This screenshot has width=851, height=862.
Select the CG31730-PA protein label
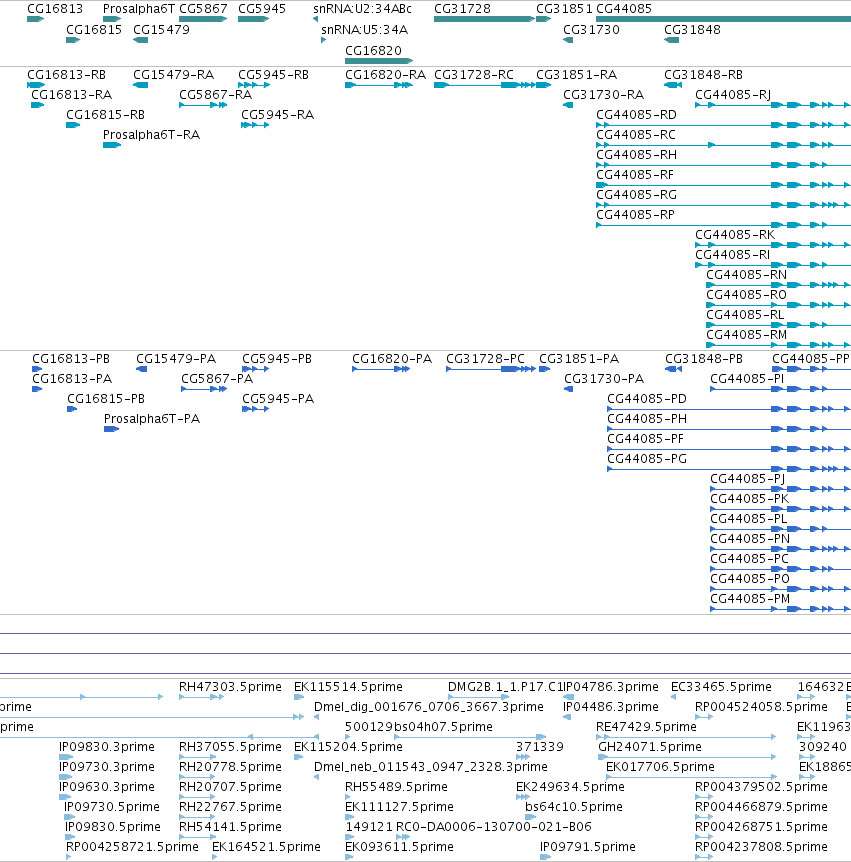[x=604, y=379]
